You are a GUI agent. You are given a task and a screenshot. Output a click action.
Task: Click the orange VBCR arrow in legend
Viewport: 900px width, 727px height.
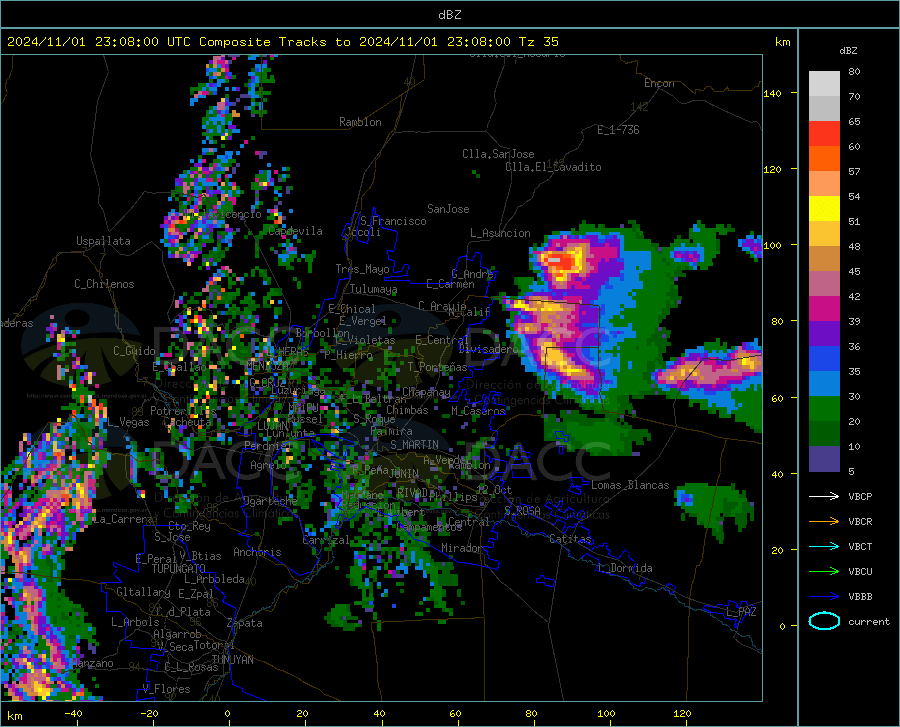click(824, 522)
